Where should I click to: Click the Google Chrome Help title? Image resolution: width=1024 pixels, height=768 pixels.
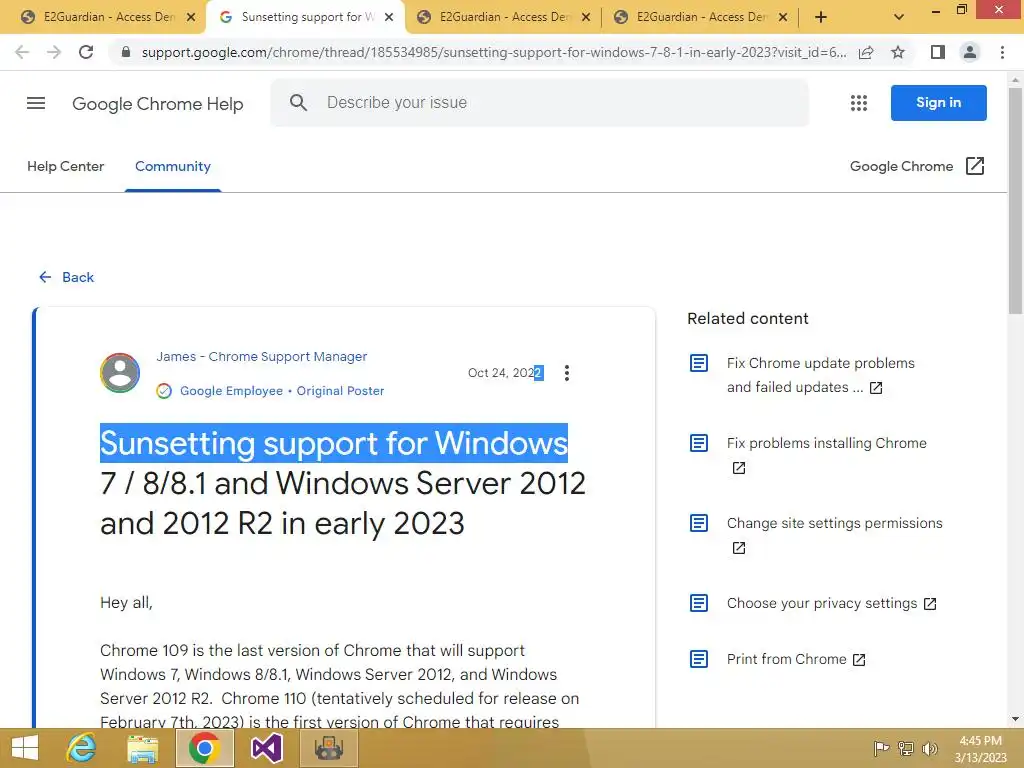coord(157,104)
